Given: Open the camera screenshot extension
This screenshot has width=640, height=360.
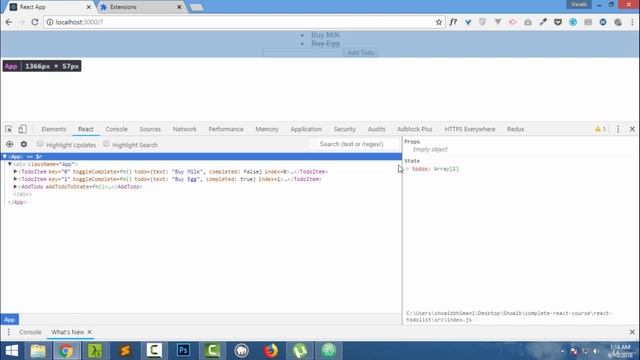Looking at the screenshot, I should click(x=528, y=22).
